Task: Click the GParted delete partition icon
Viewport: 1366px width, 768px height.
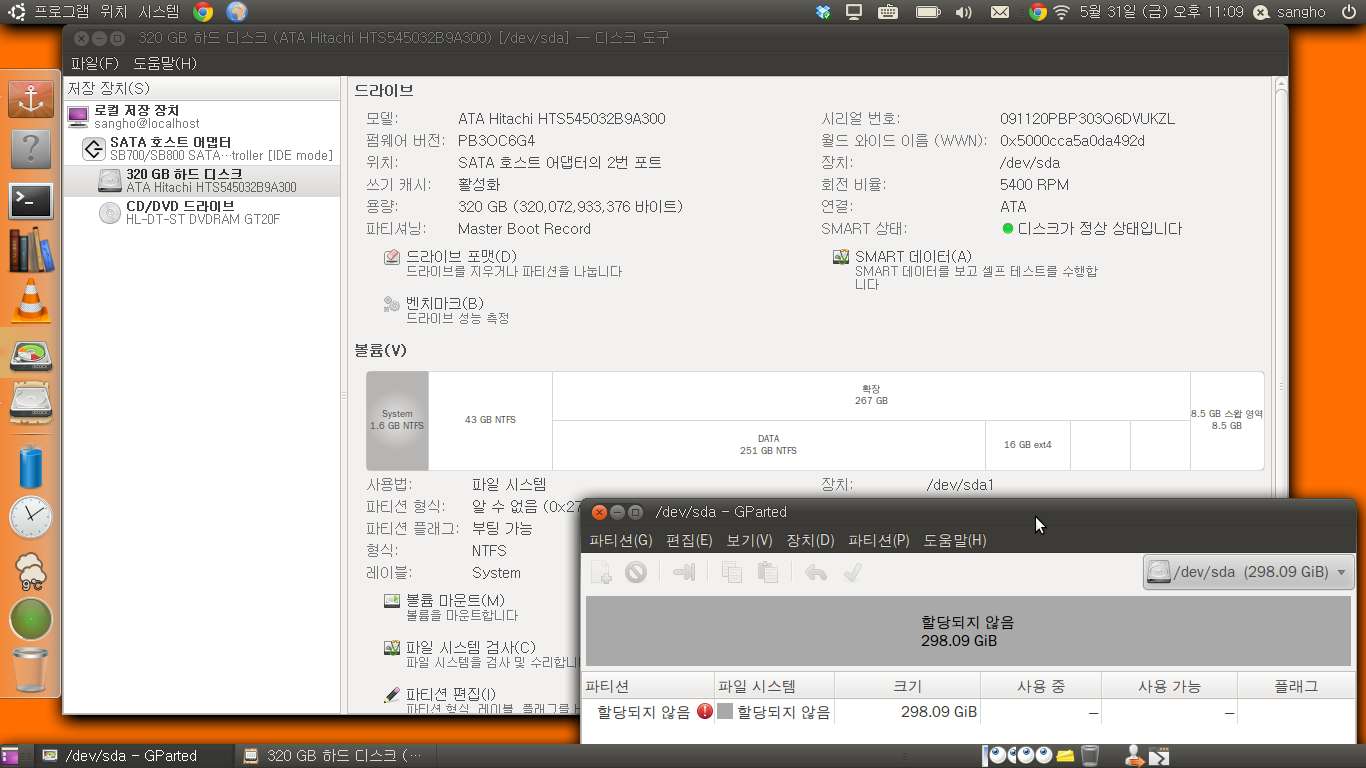Action: [636, 572]
